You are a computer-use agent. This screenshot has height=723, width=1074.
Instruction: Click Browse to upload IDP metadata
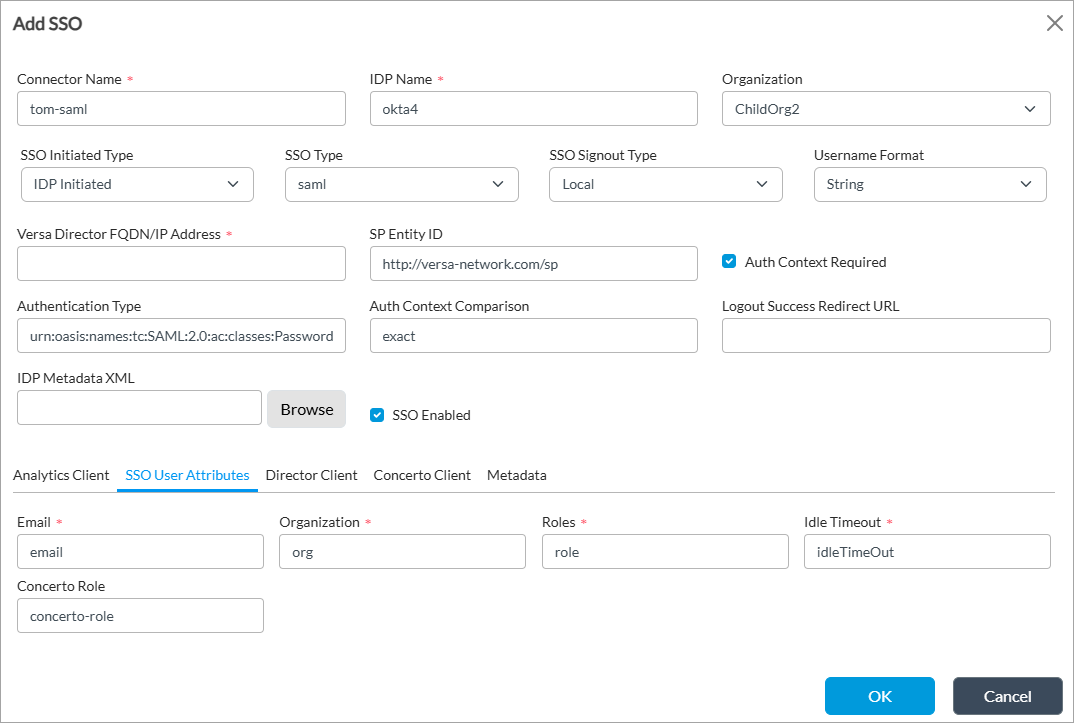306,409
